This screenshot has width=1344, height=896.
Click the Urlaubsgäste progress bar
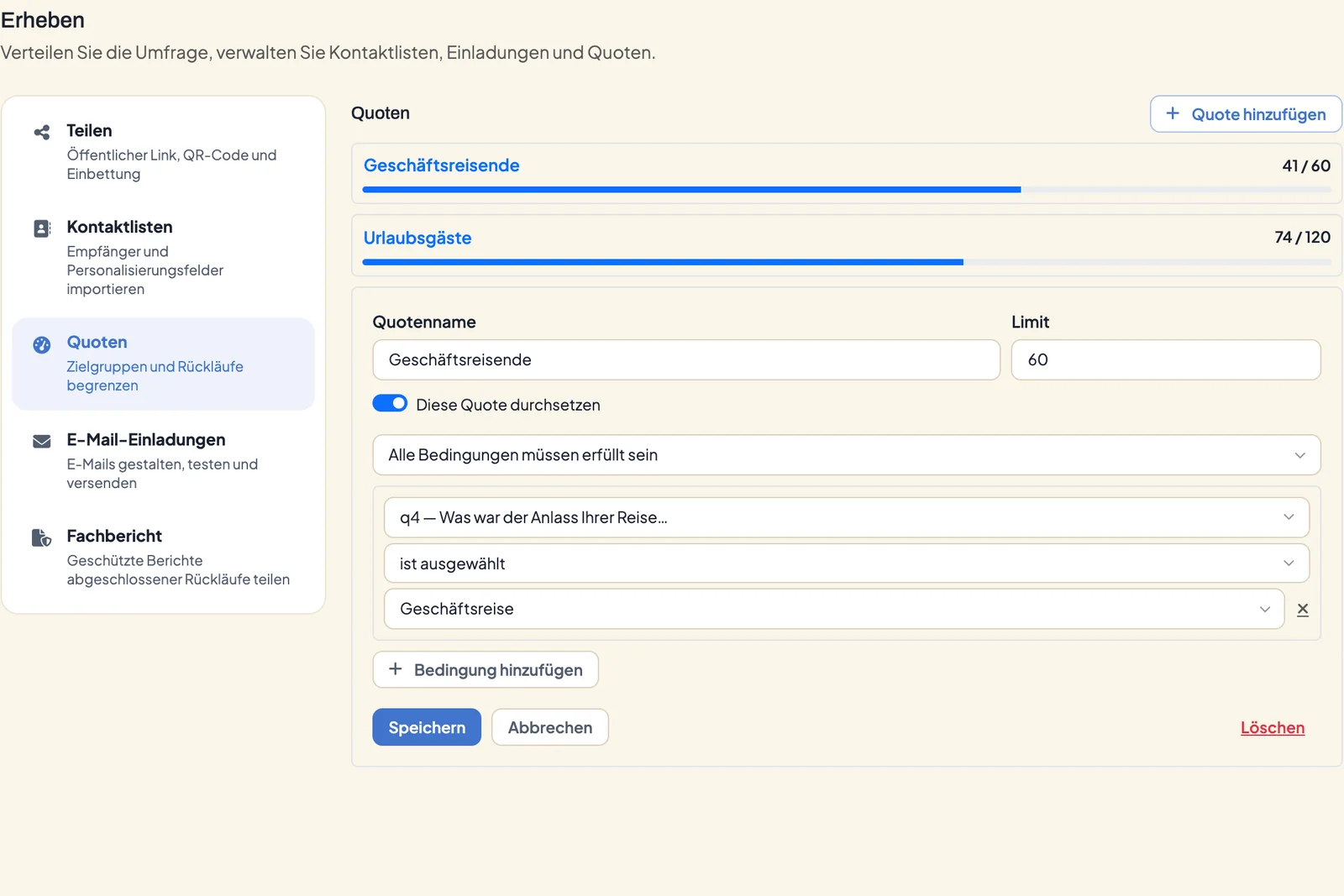[x=847, y=262]
